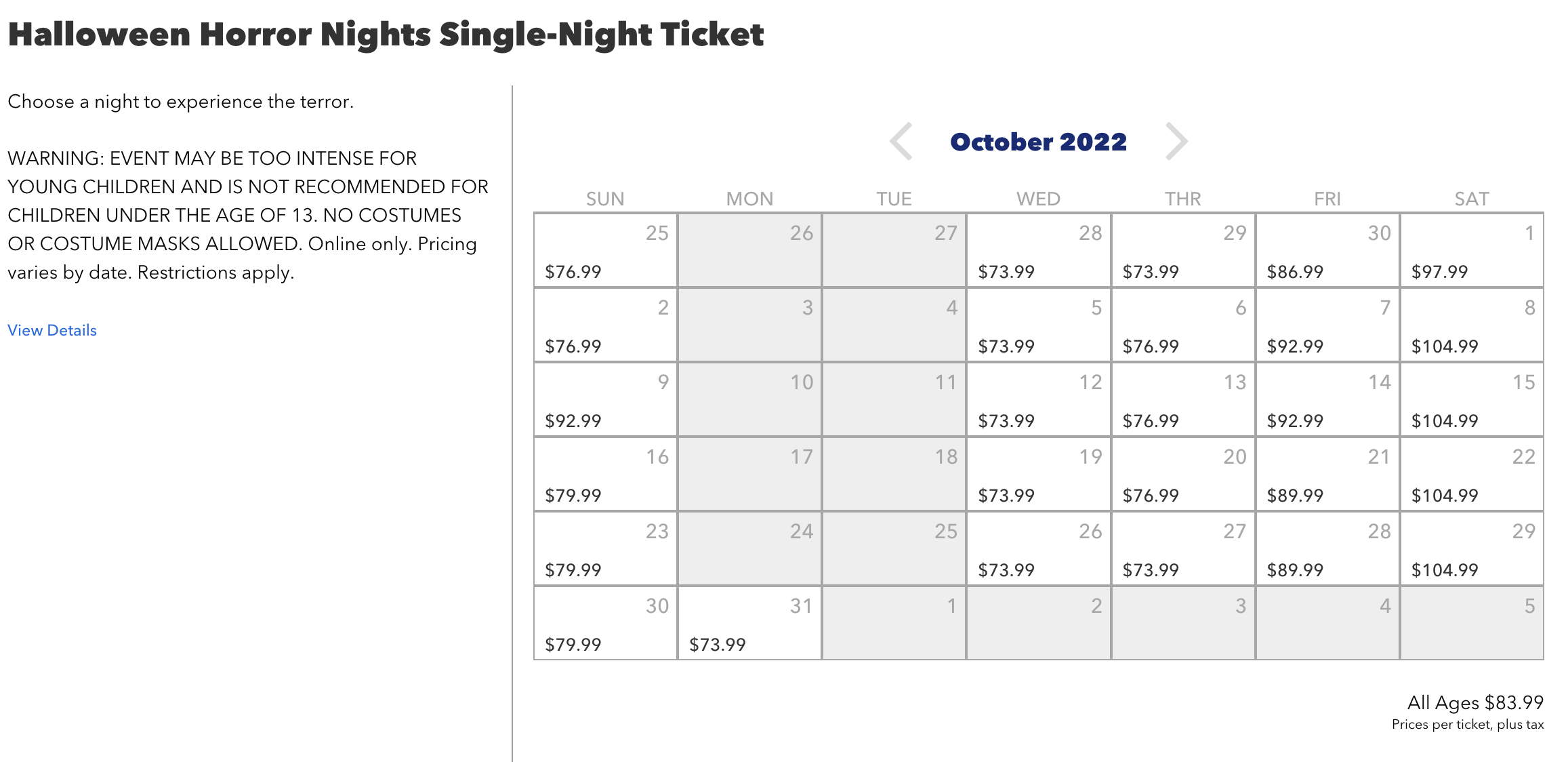1568x762 pixels.
Task: Select October 1 priced at $97.99
Action: (x=1472, y=250)
